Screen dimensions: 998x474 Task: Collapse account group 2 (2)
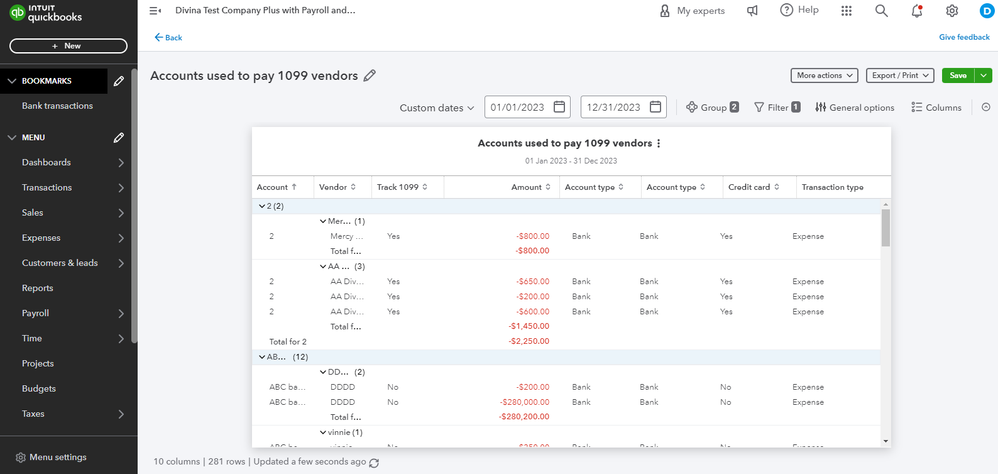click(x=262, y=206)
